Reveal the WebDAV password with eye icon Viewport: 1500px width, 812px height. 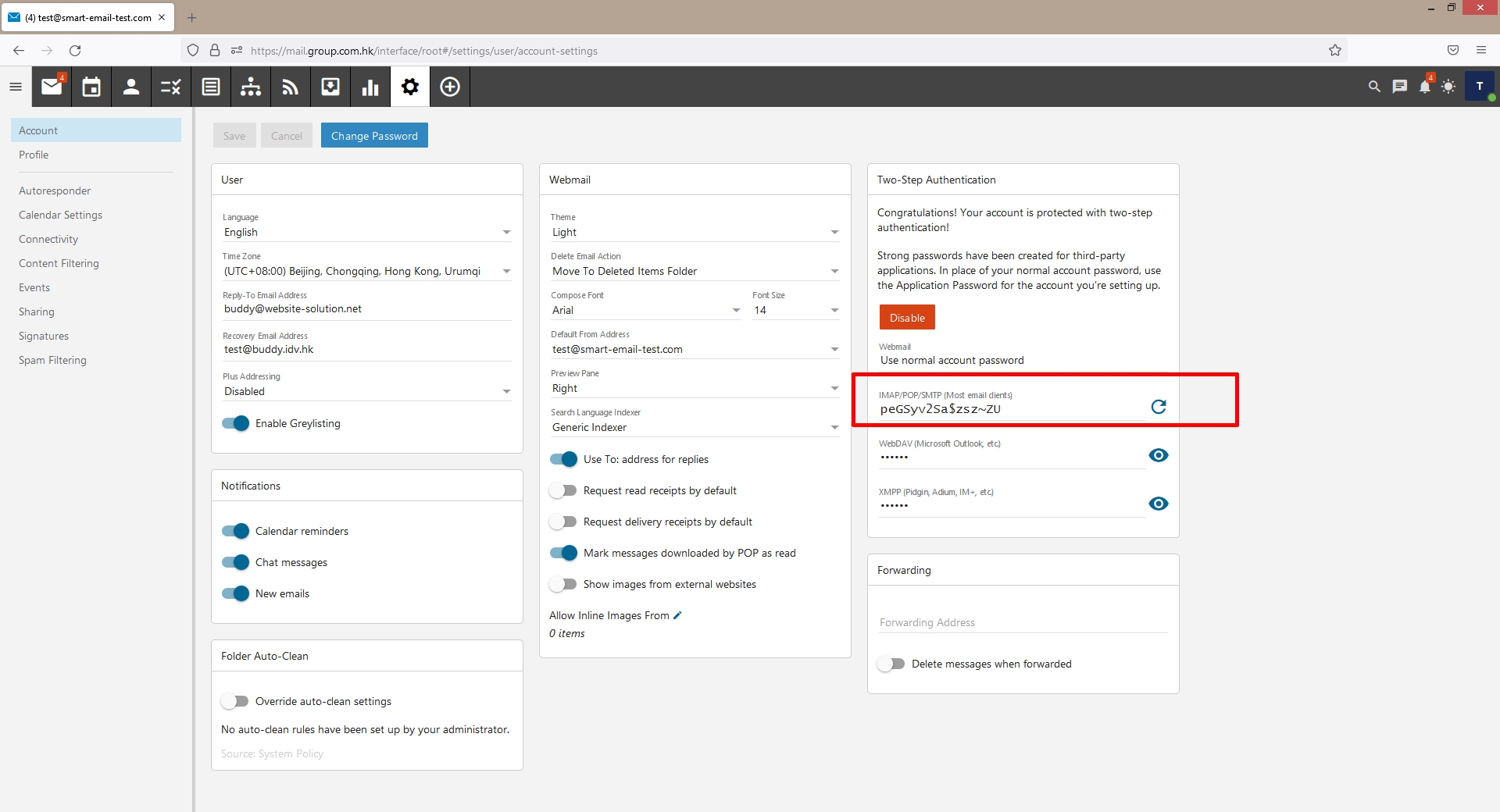[1159, 455]
